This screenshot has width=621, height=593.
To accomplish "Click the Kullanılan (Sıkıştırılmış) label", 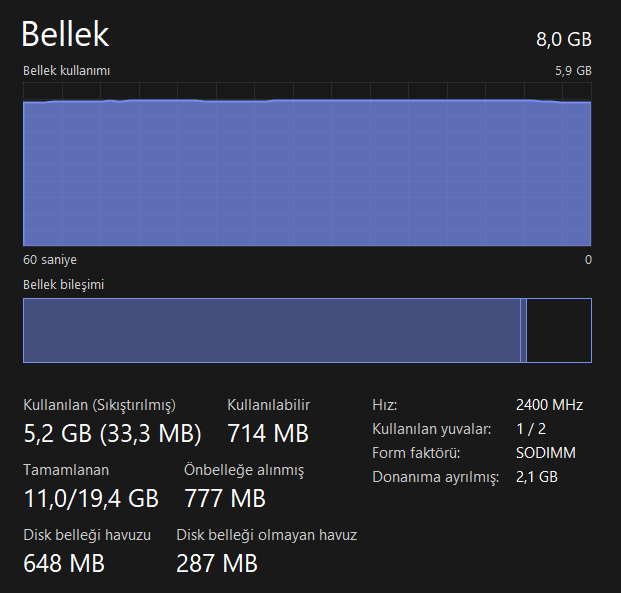I will pyautogui.click(x=99, y=405).
